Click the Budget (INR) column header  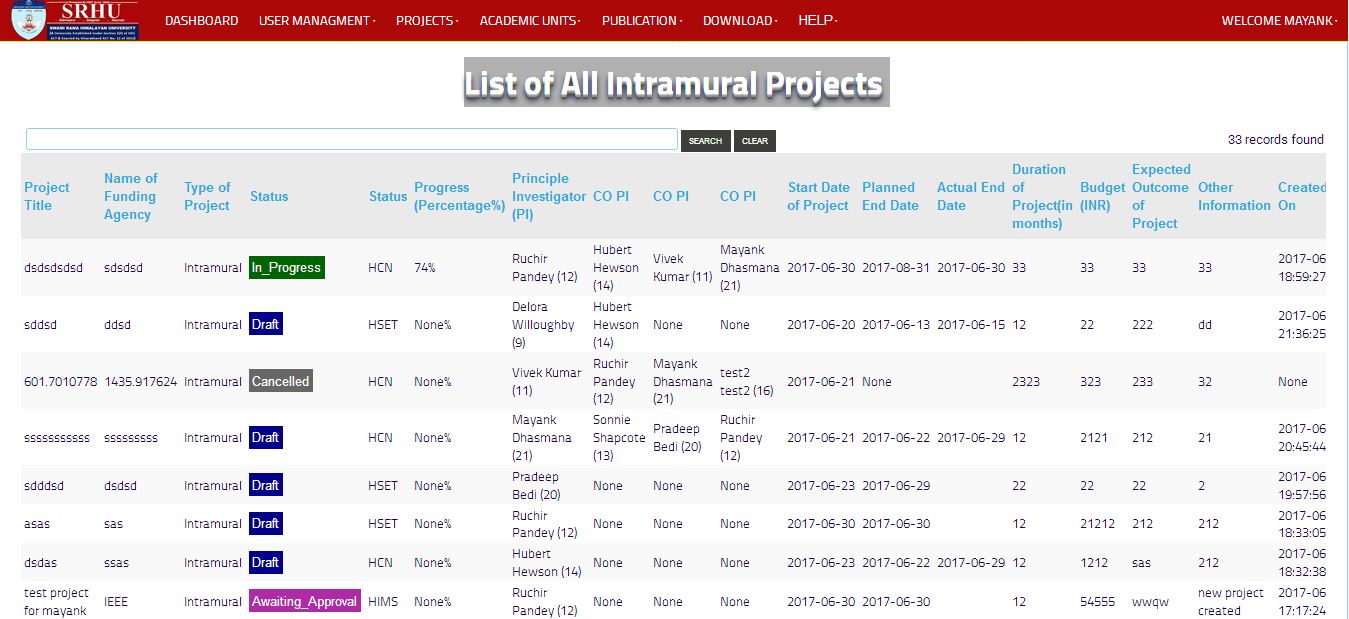click(x=1102, y=196)
